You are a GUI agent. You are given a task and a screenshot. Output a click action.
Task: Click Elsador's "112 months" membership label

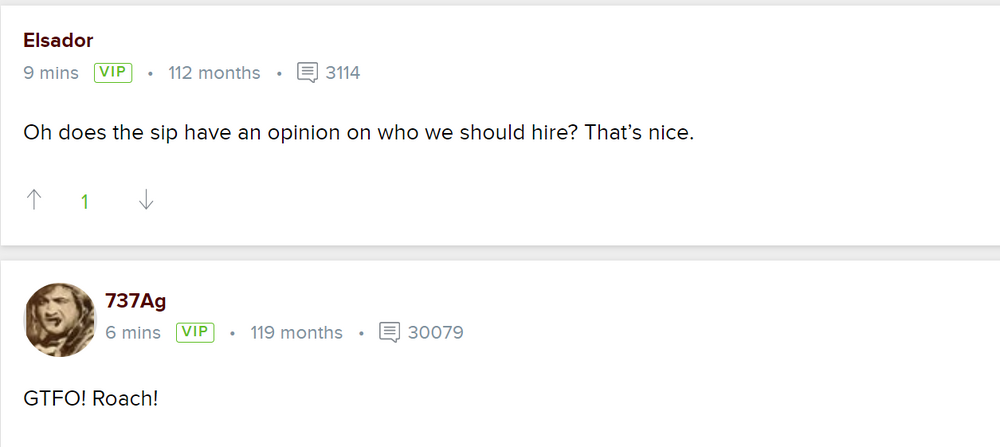(x=214, y=73)
